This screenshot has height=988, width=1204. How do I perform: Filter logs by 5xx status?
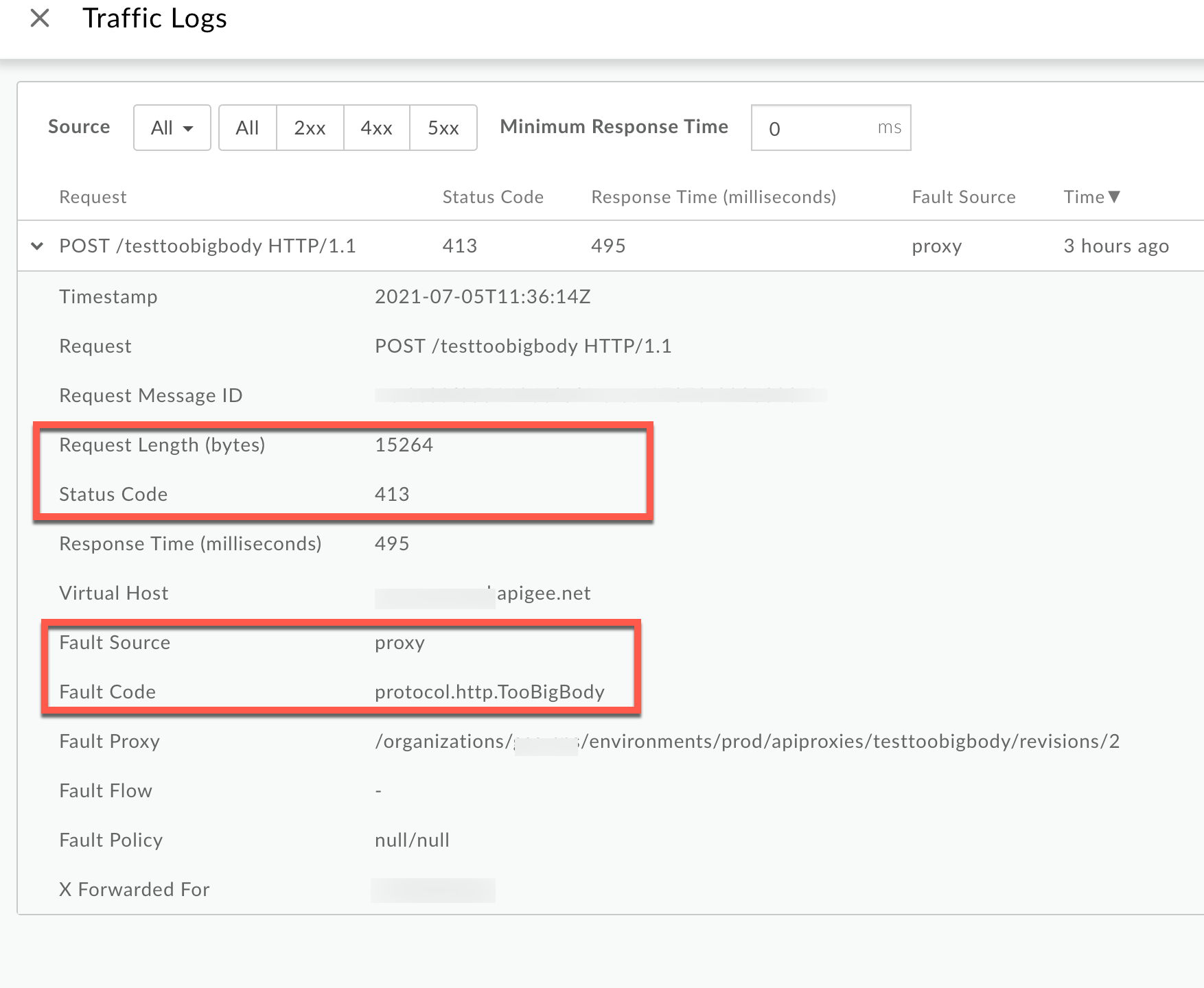click(x=443, y=128)
